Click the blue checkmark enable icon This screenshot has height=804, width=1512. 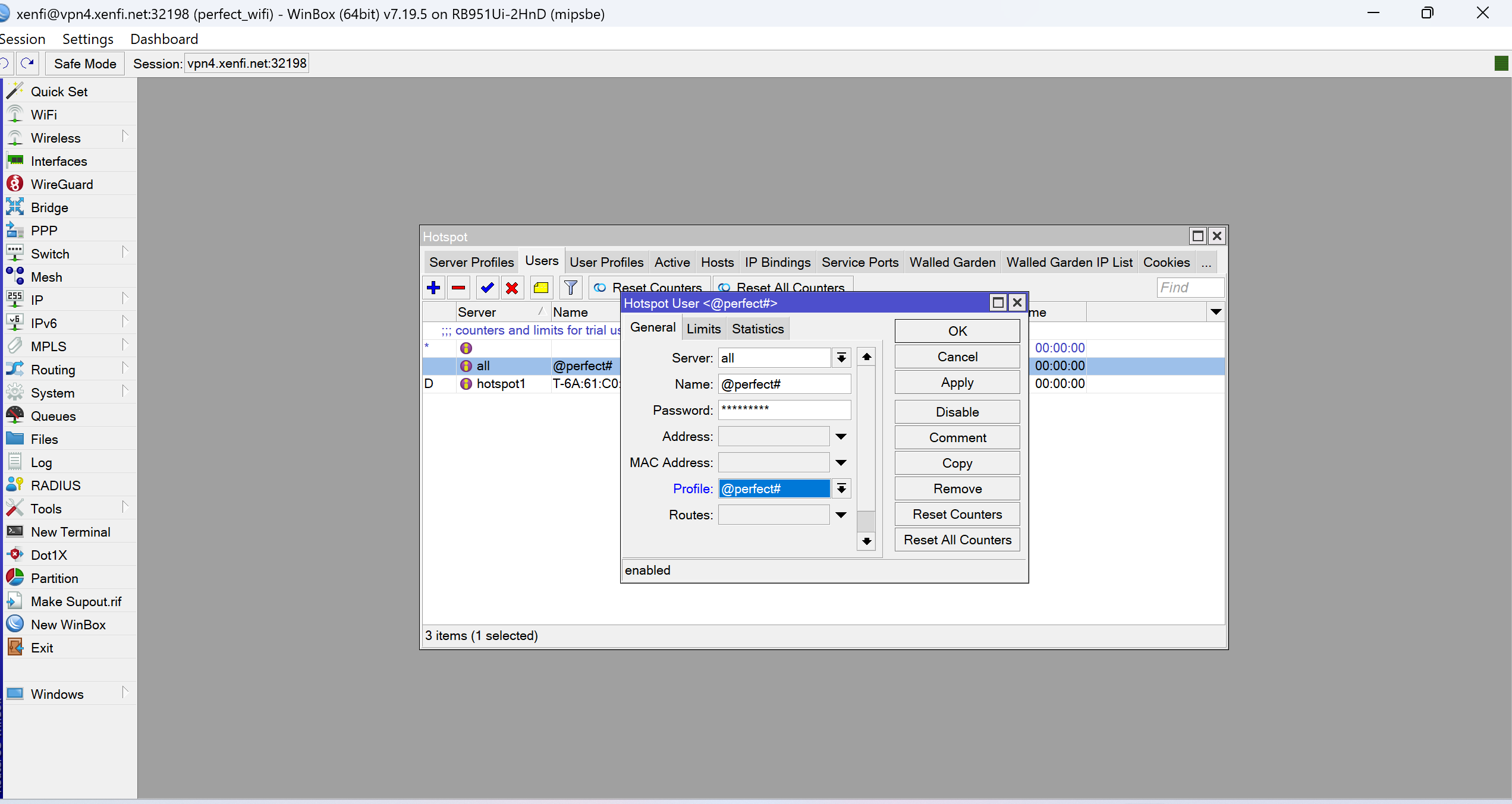(x=487, y=288)
